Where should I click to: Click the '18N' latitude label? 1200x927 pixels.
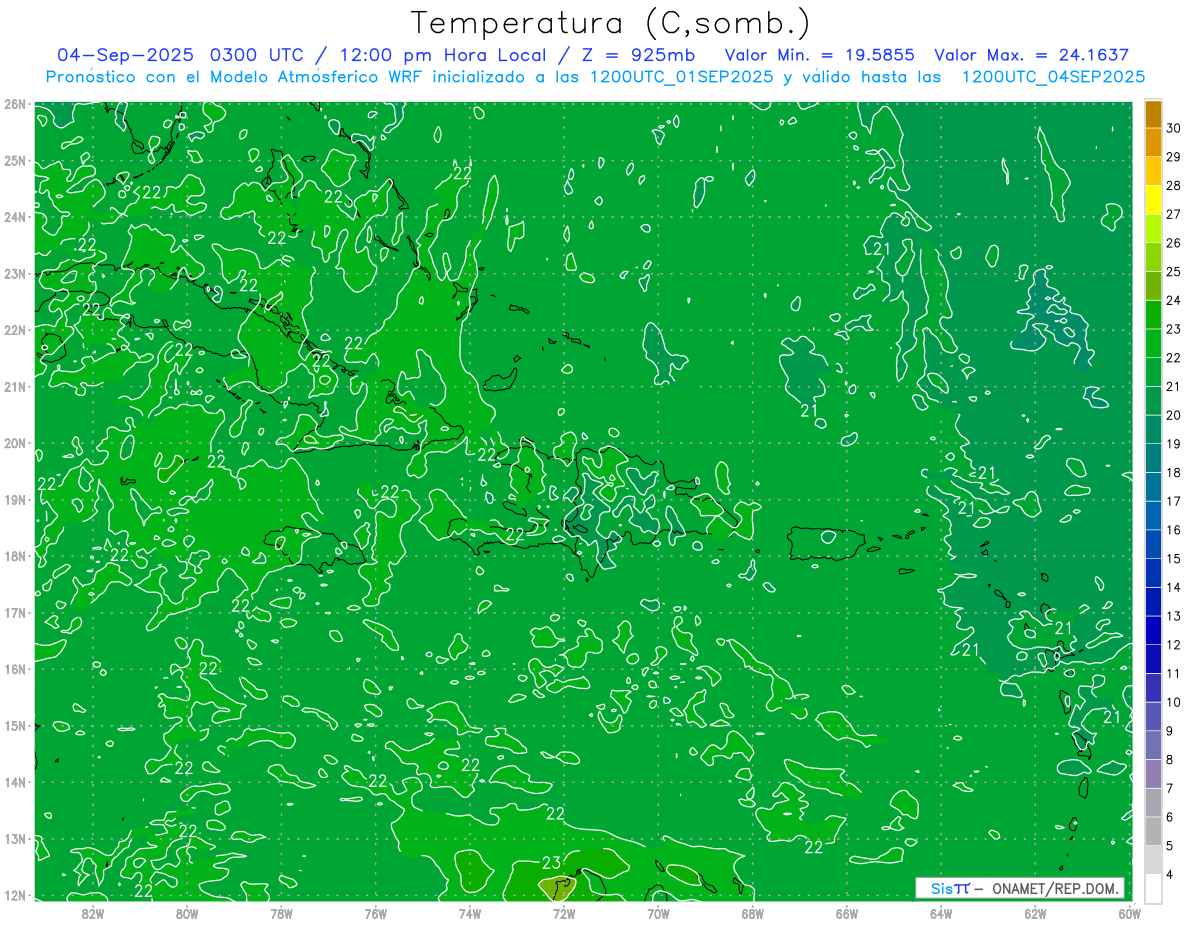click(x=15, y=556)
